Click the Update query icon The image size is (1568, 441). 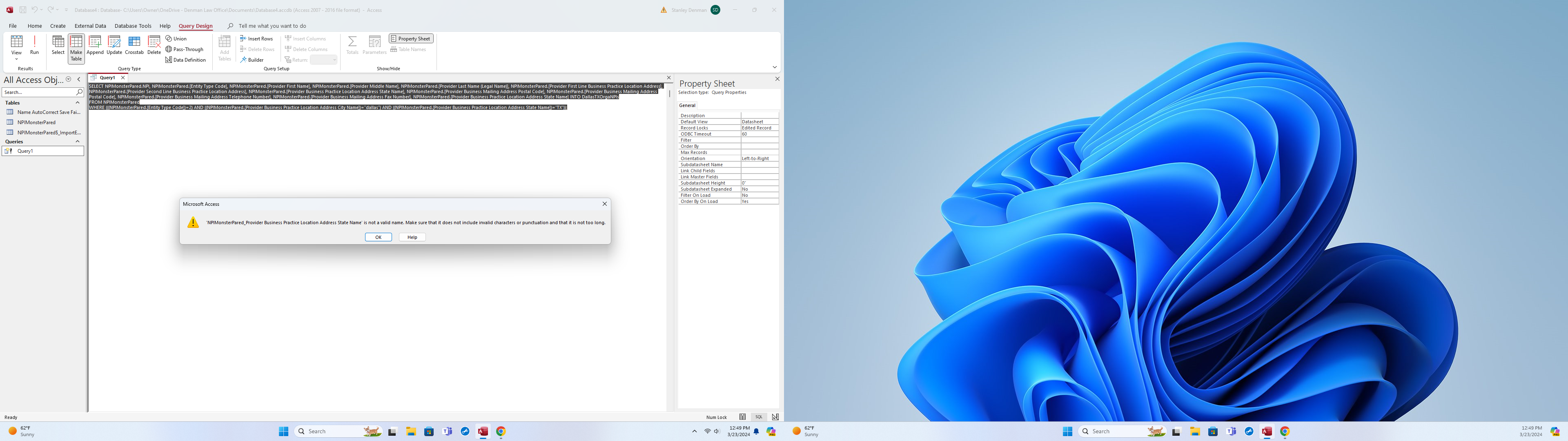pyautogui.click(x=114, y=45)
